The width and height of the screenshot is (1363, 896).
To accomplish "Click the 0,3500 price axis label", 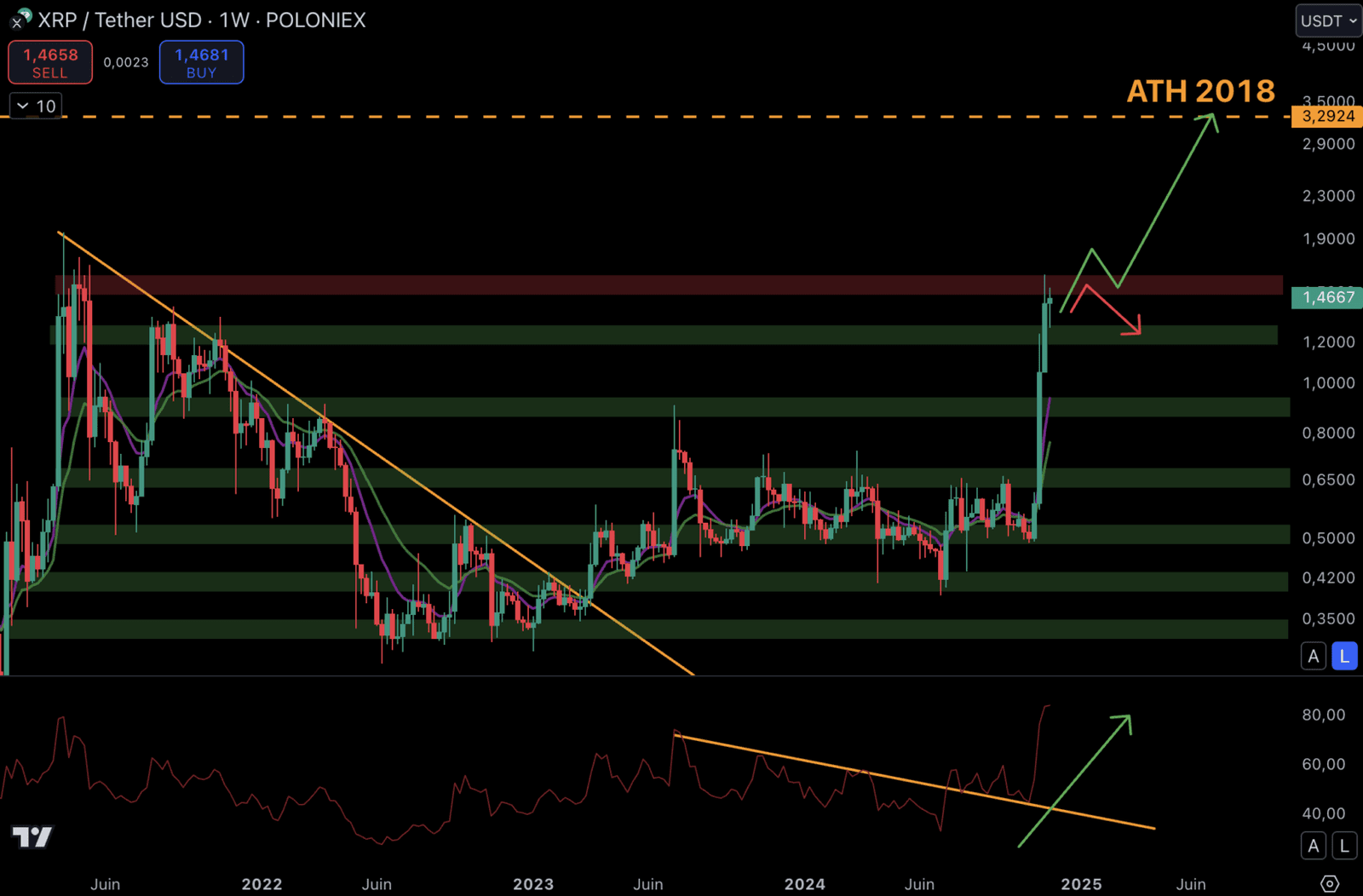I will pos(1328,619).
